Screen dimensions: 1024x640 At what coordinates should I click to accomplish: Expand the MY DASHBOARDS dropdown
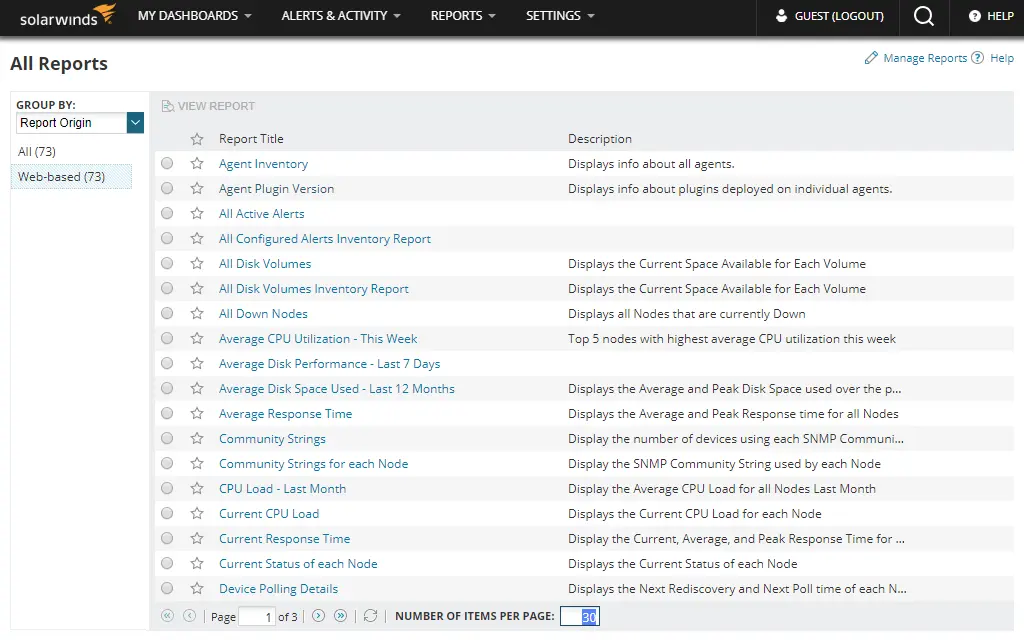pos(195,16)
